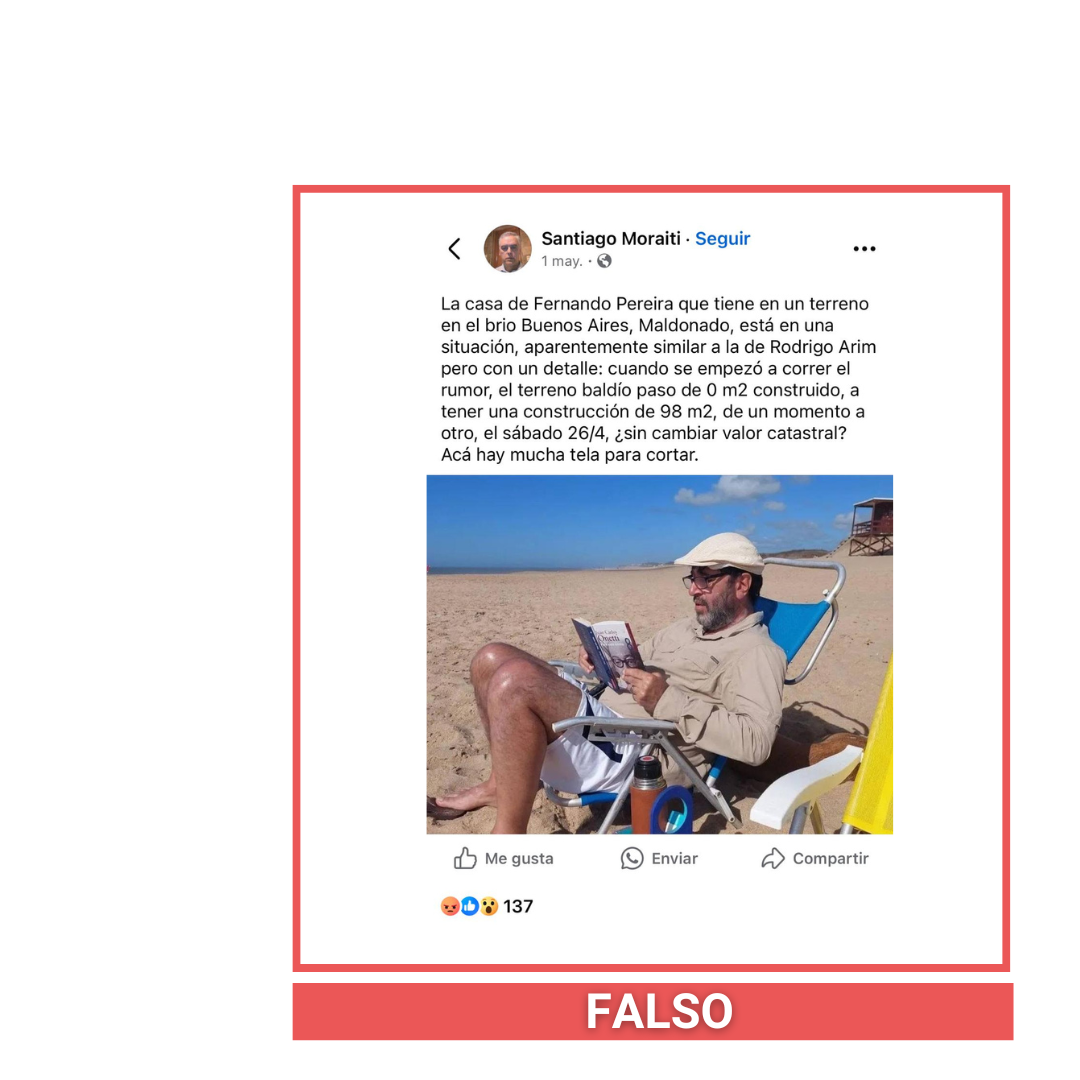
Task: Open the beach photo of the post
Action: coord(659,654)
